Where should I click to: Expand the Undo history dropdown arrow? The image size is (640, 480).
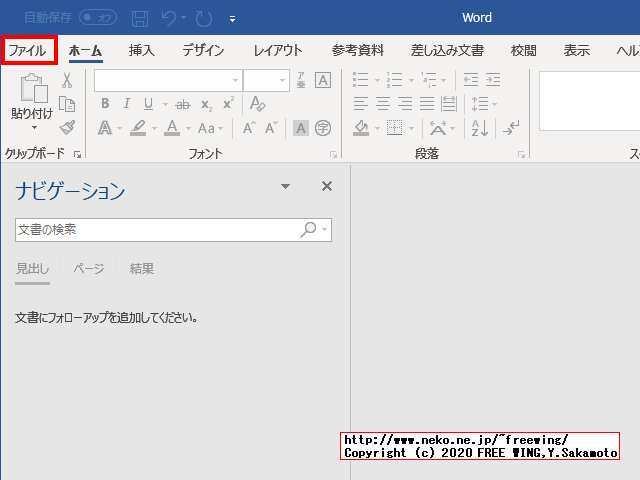(x=184, y=18)
